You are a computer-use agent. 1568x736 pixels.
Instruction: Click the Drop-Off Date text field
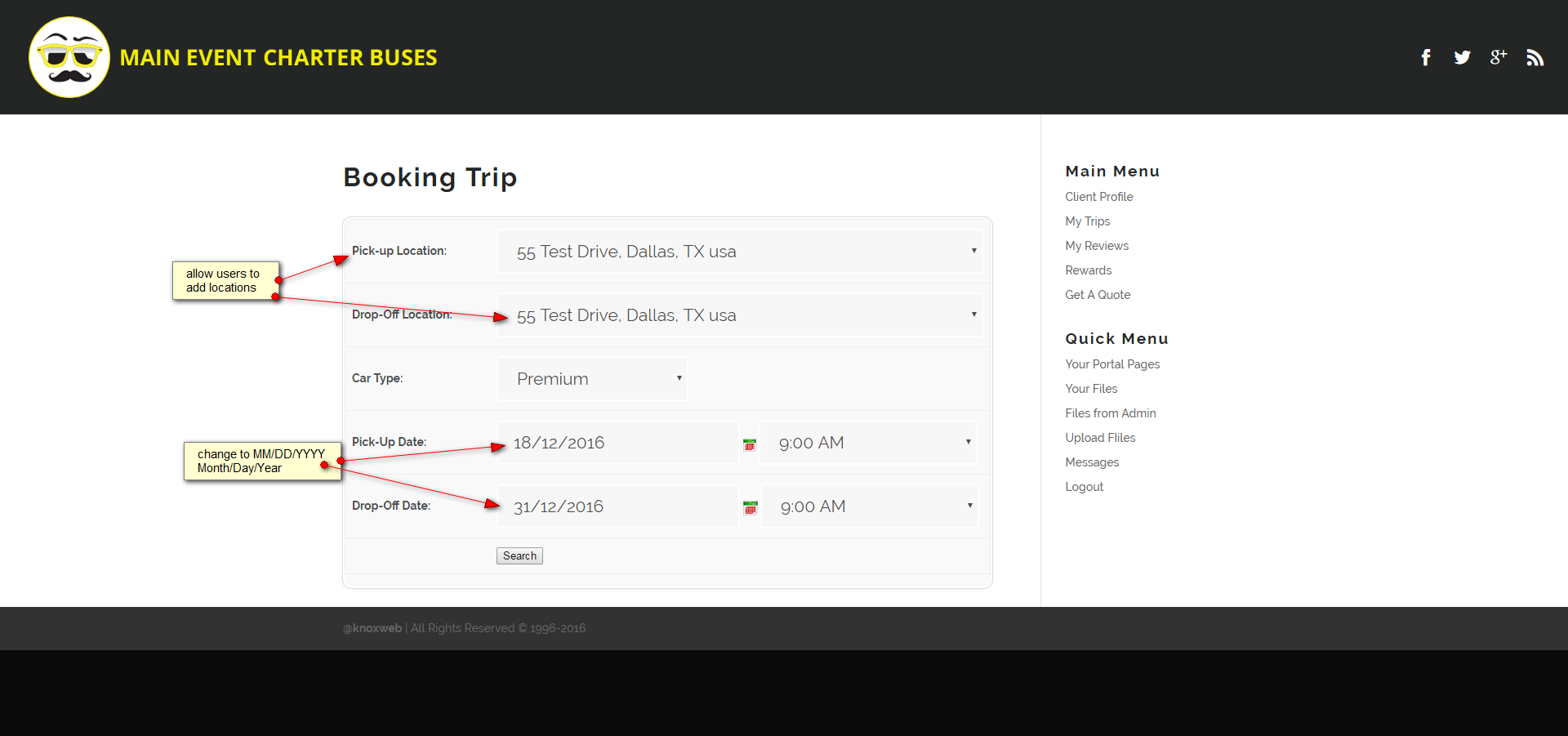[x=617, y=506]
